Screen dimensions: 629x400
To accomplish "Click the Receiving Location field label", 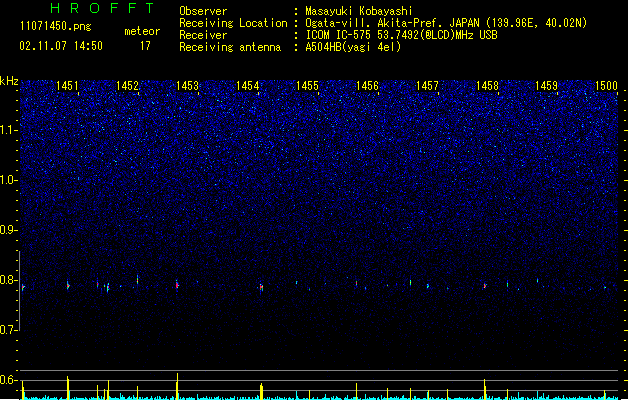I will tap(233, 23).
